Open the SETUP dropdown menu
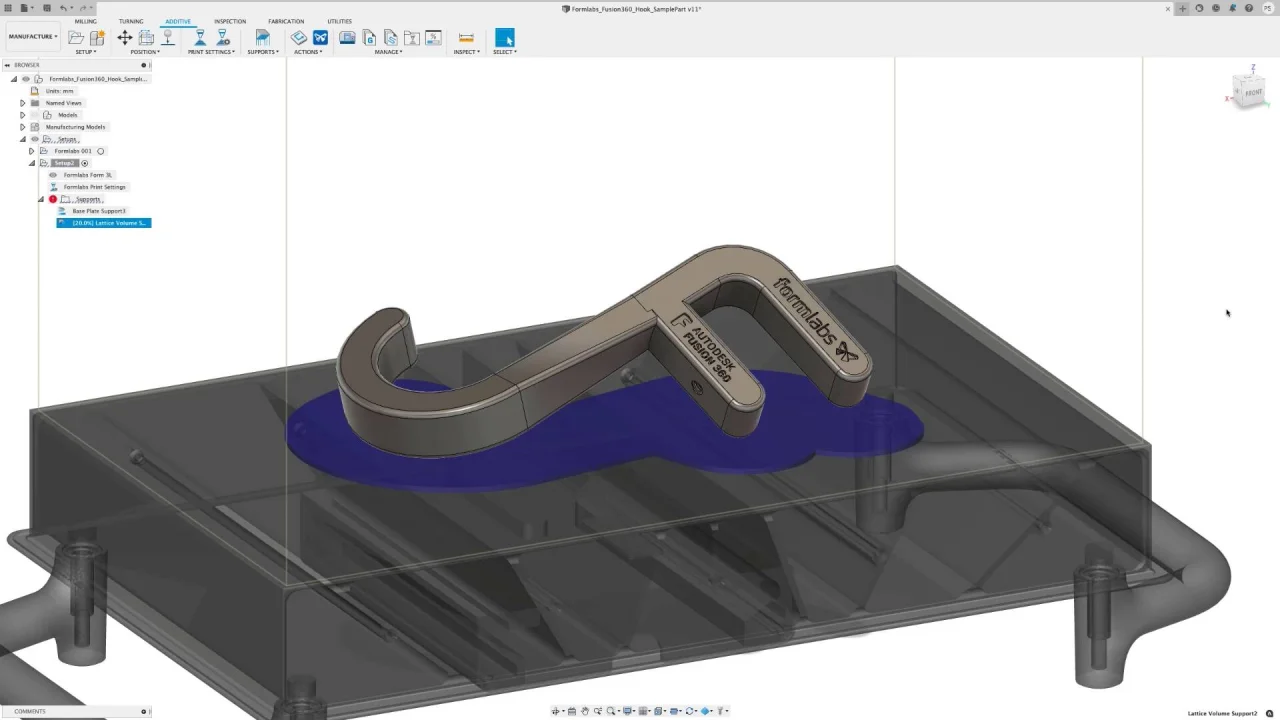The image size is (1280, 720). [x=86, y=52]
